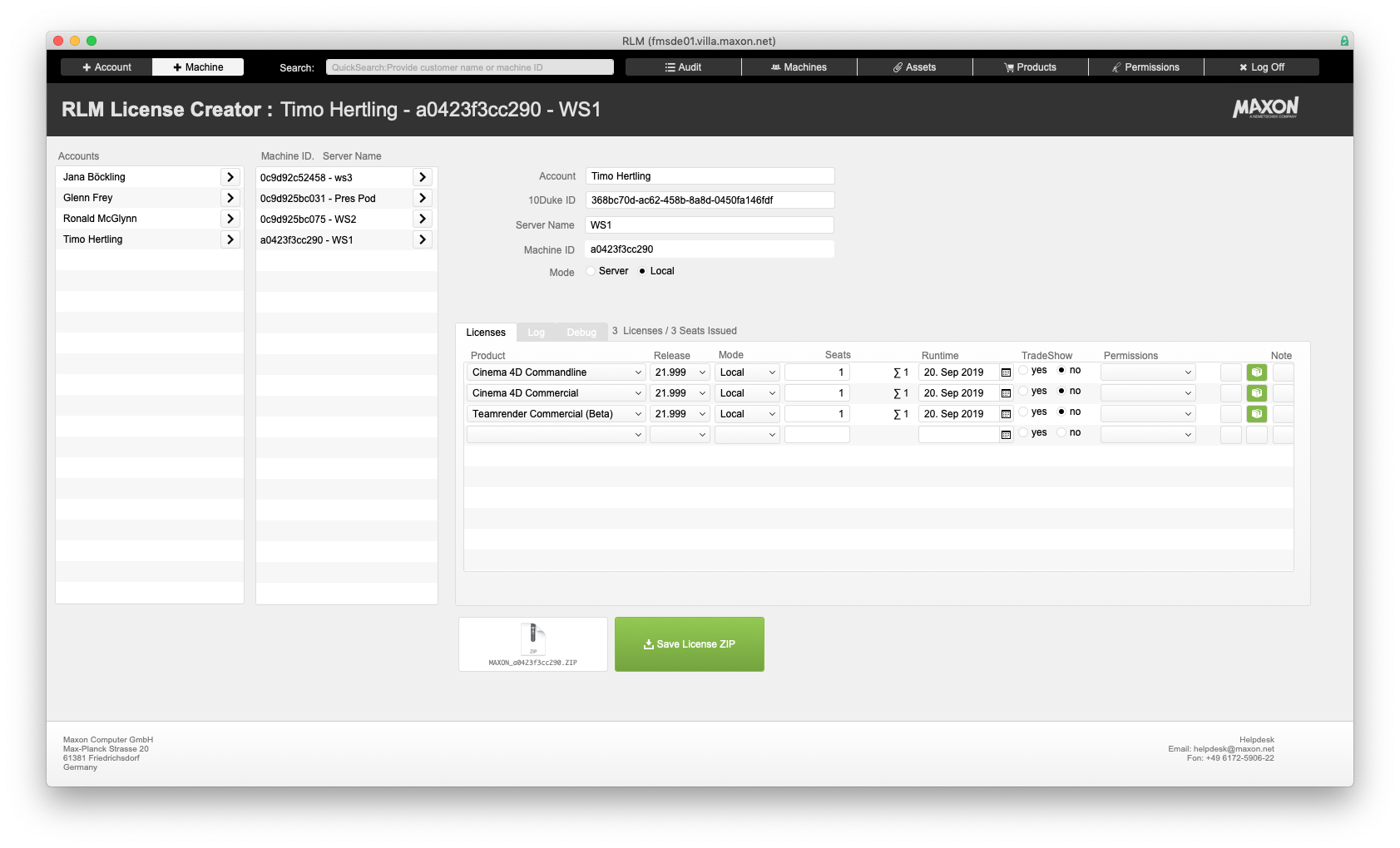1400x848 pixels.
Task: Open empty row product dropdown
Action: pyautogui.click(x=556, y=435)
